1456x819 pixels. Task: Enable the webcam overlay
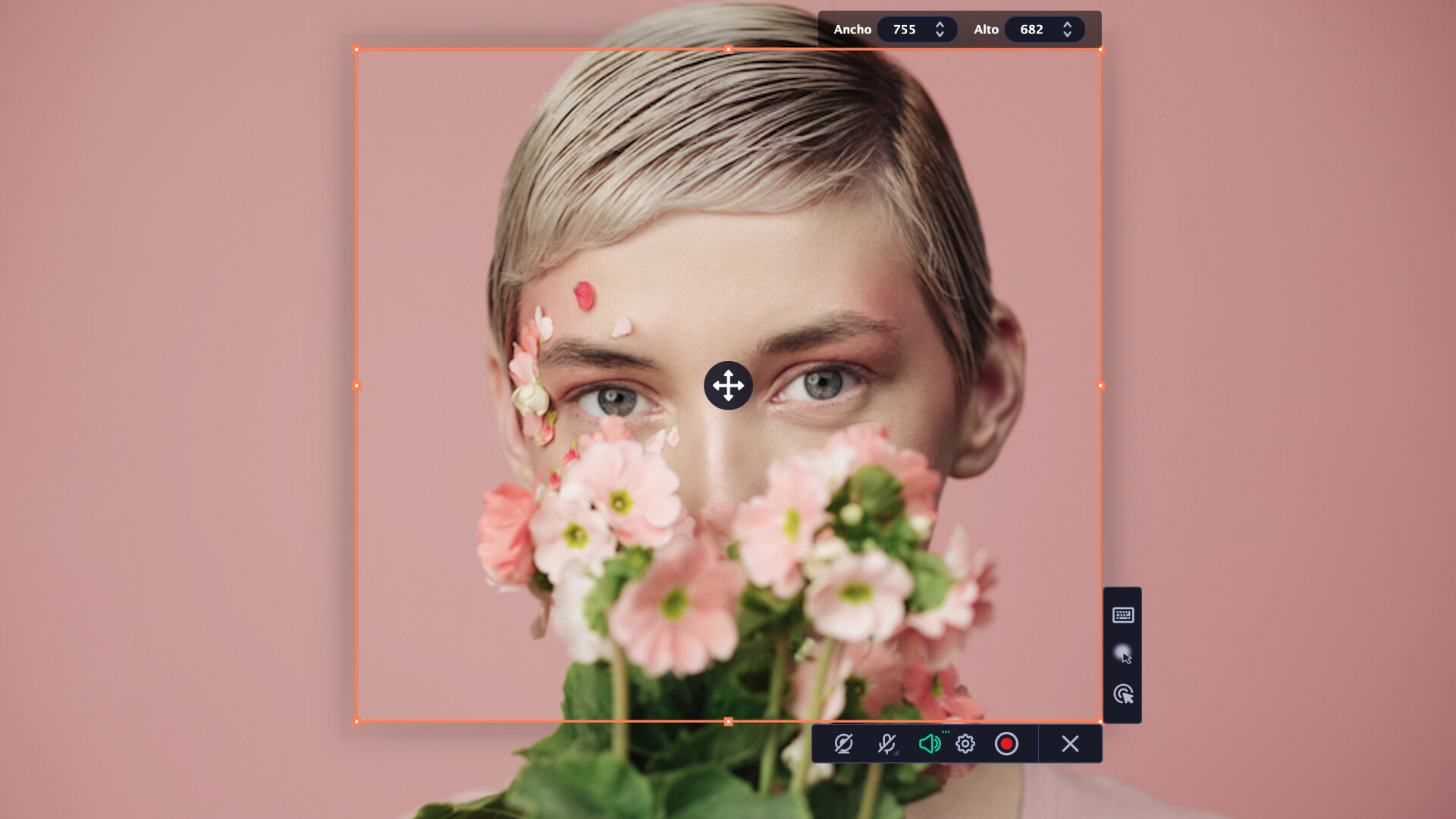pyautogui.click(x=843, y=744)
